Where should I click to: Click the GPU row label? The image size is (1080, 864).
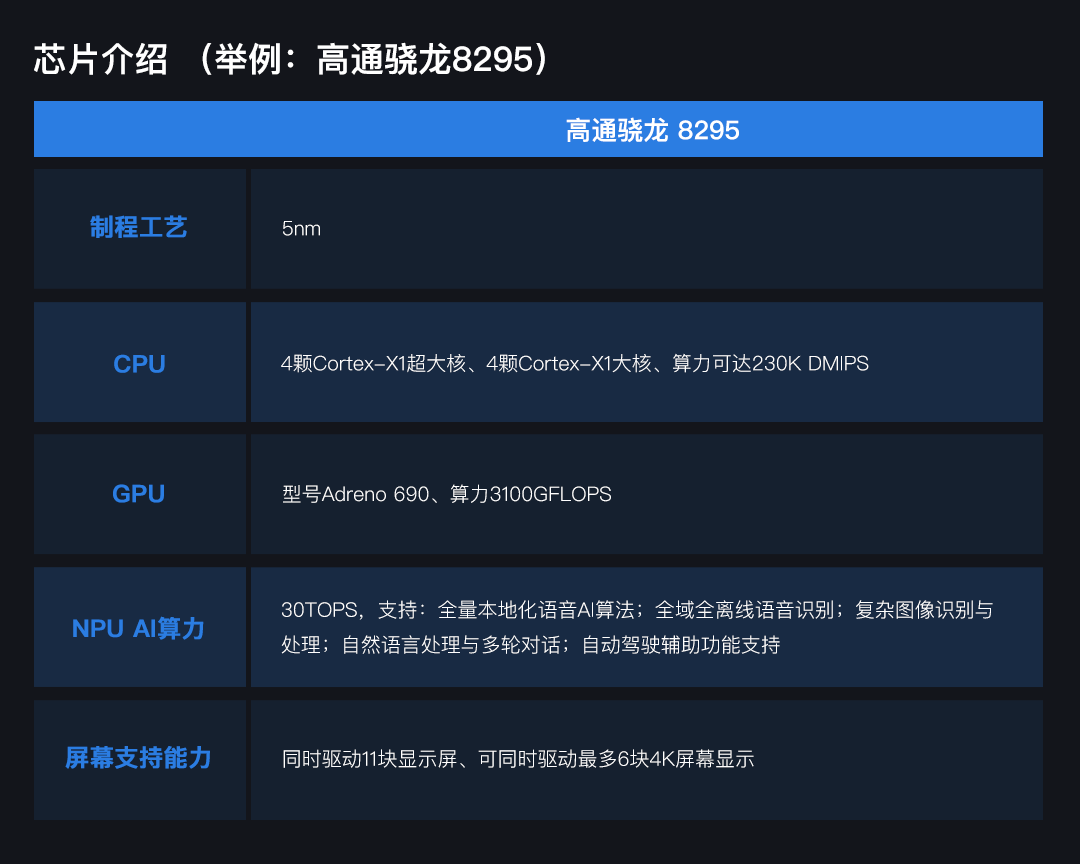139,494
